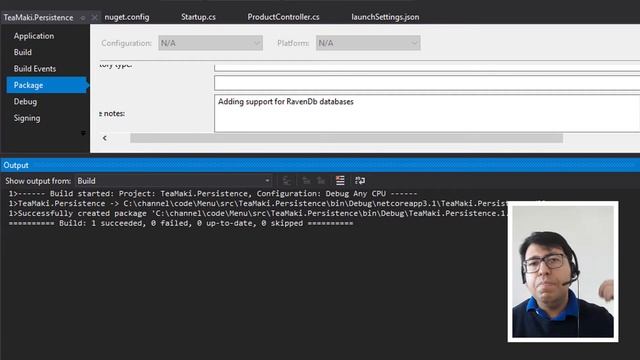Switch to the nuget.config tab
Screen dimensions: 640x360
[x=127, y=17]
